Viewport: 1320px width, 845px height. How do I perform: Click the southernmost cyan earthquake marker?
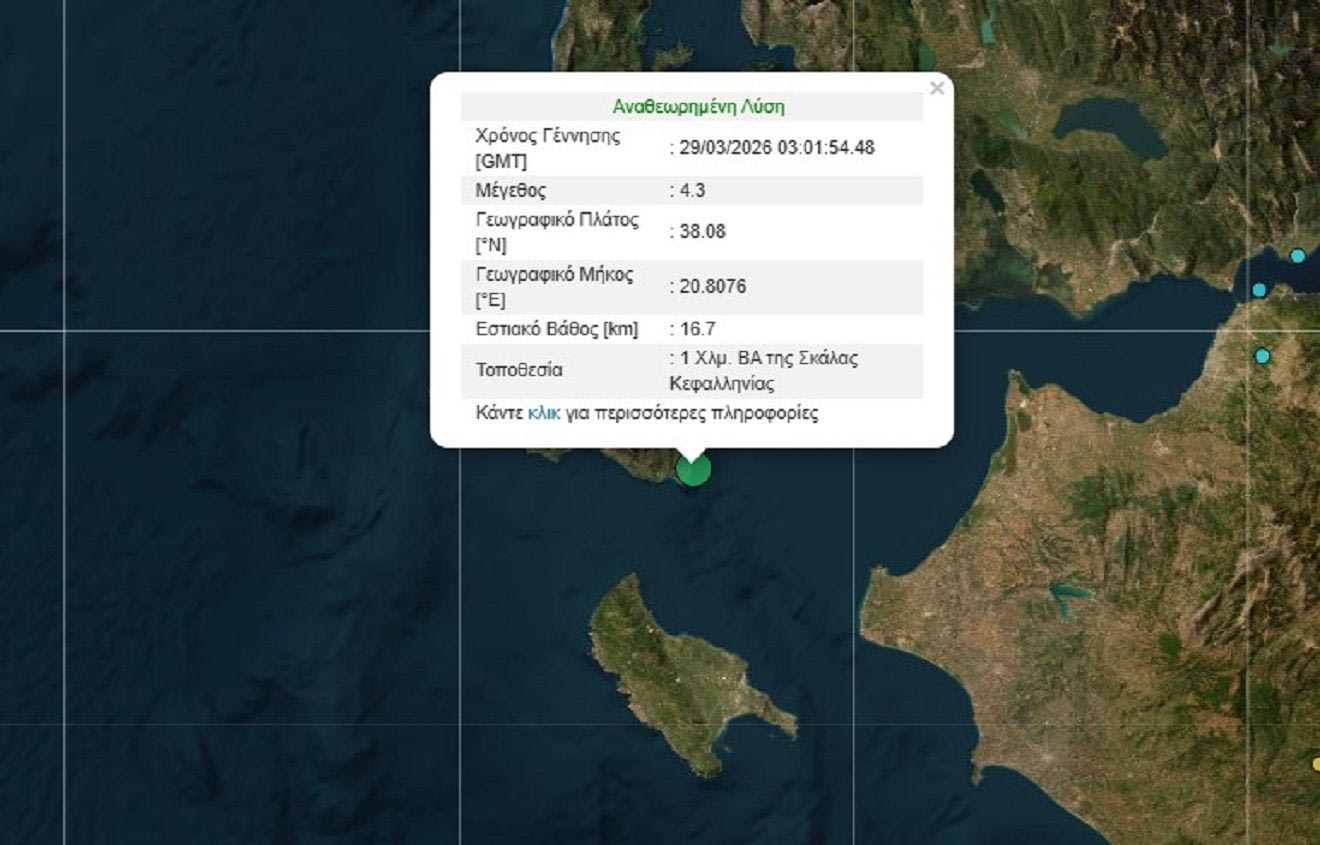[x=1263, y=356]
